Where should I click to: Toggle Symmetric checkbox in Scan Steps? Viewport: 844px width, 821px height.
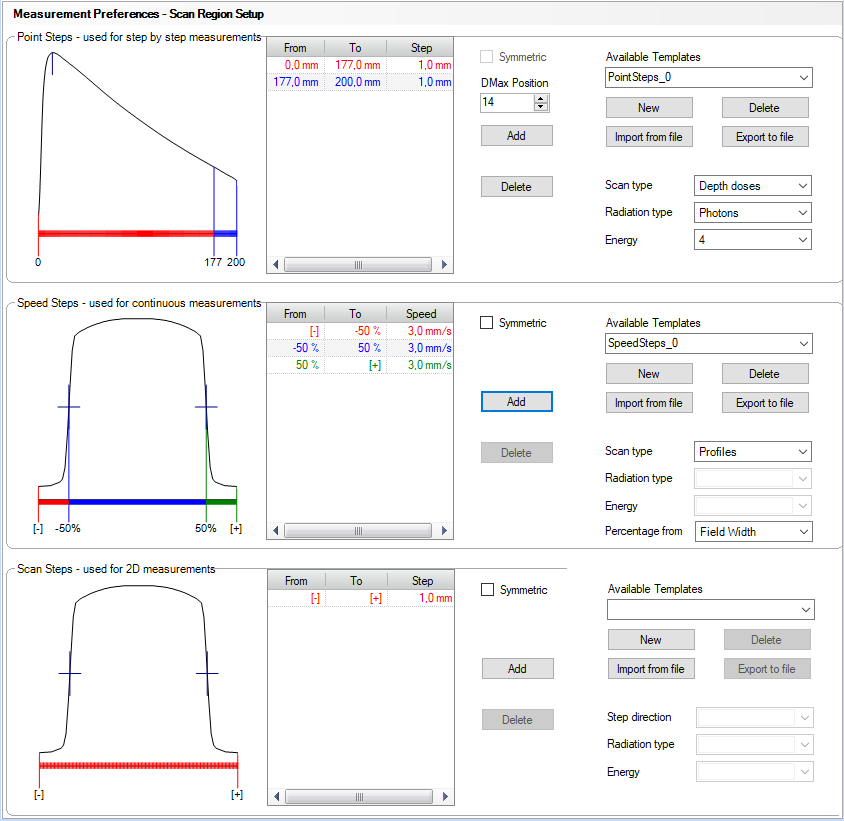click(x=488, y=590)
